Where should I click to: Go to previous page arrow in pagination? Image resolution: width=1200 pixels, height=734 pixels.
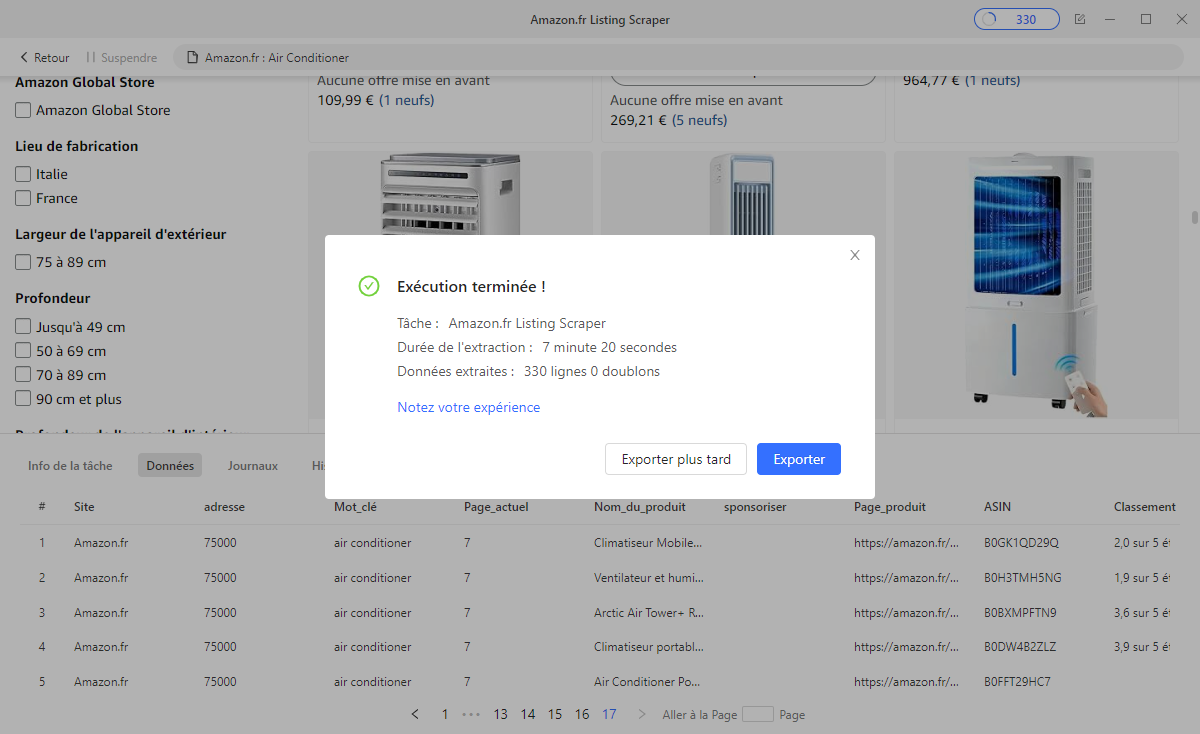(x=415, y=714)
